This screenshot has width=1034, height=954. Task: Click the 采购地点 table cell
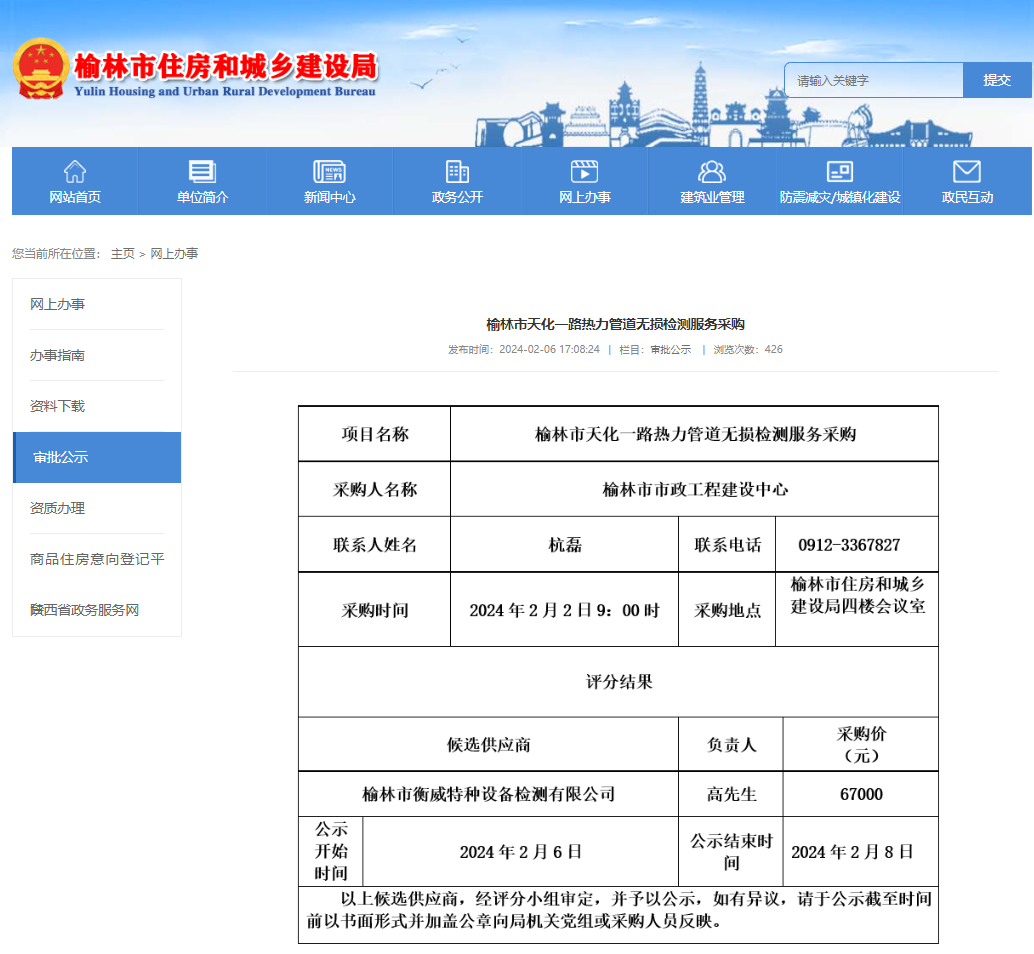click(x=727, y=611)
